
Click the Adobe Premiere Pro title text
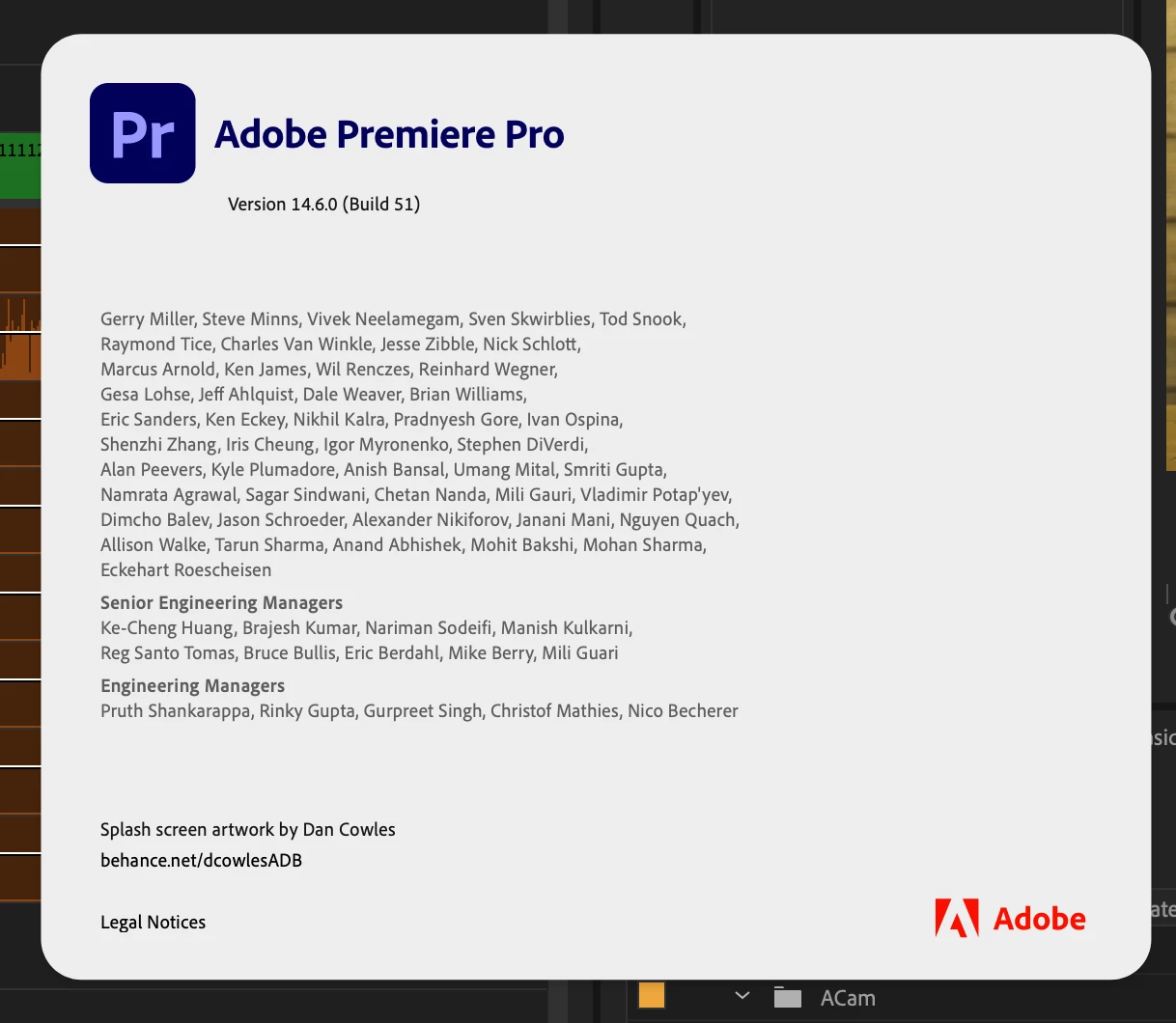point(389,134)
